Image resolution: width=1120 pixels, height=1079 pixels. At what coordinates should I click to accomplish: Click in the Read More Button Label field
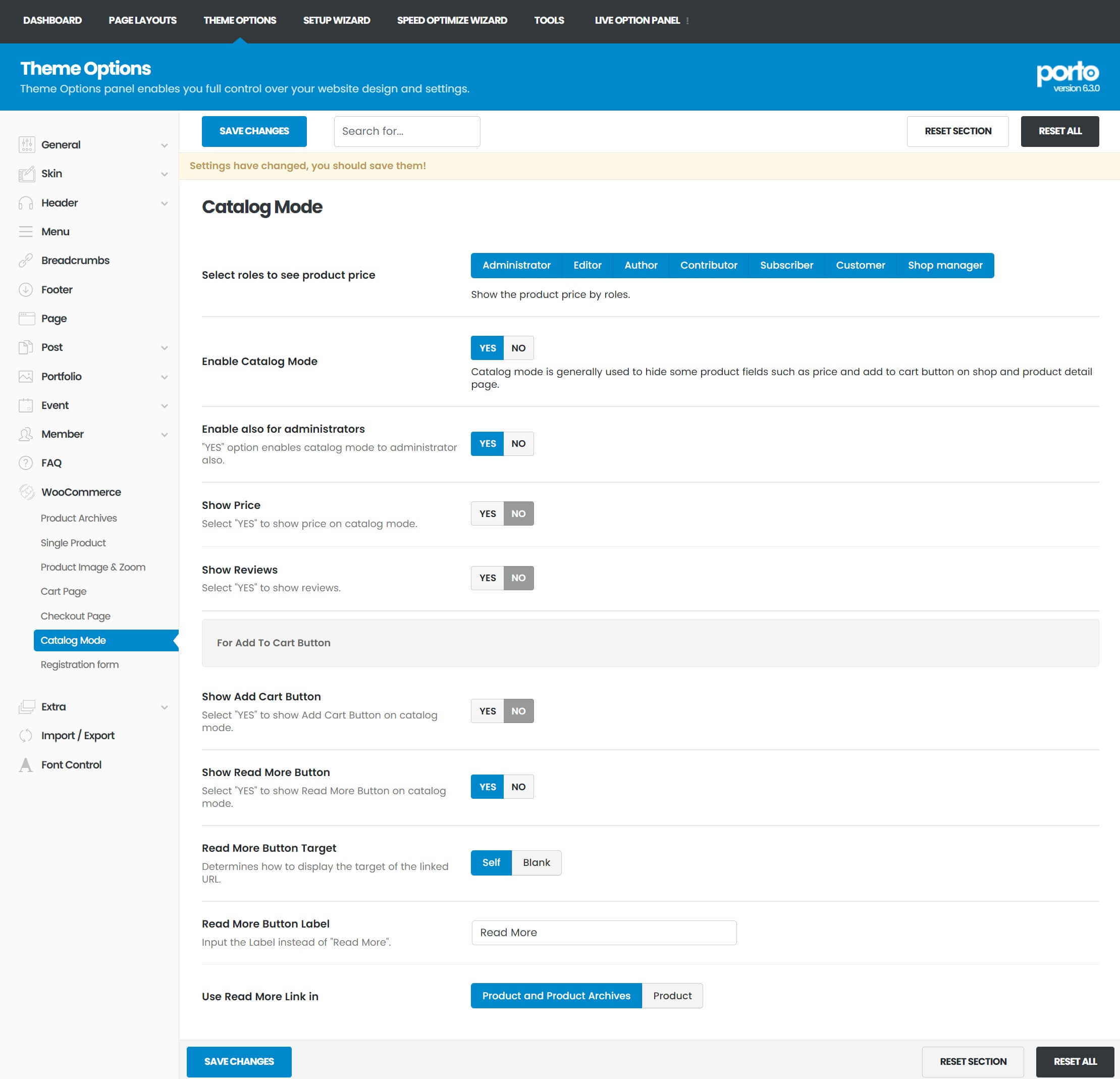(604, 932)
